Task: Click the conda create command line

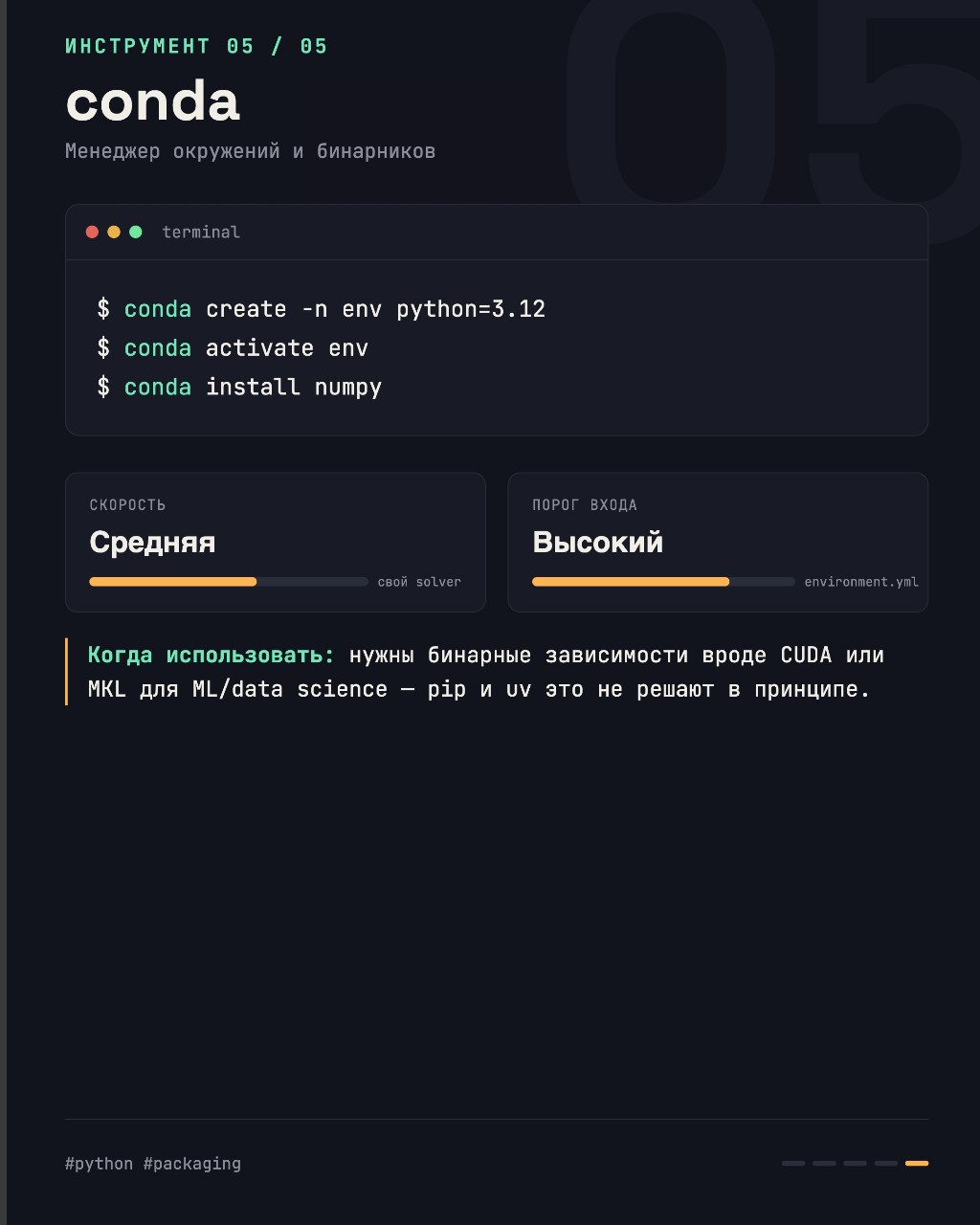Action: pyautogui.click(x=322, y=309)
